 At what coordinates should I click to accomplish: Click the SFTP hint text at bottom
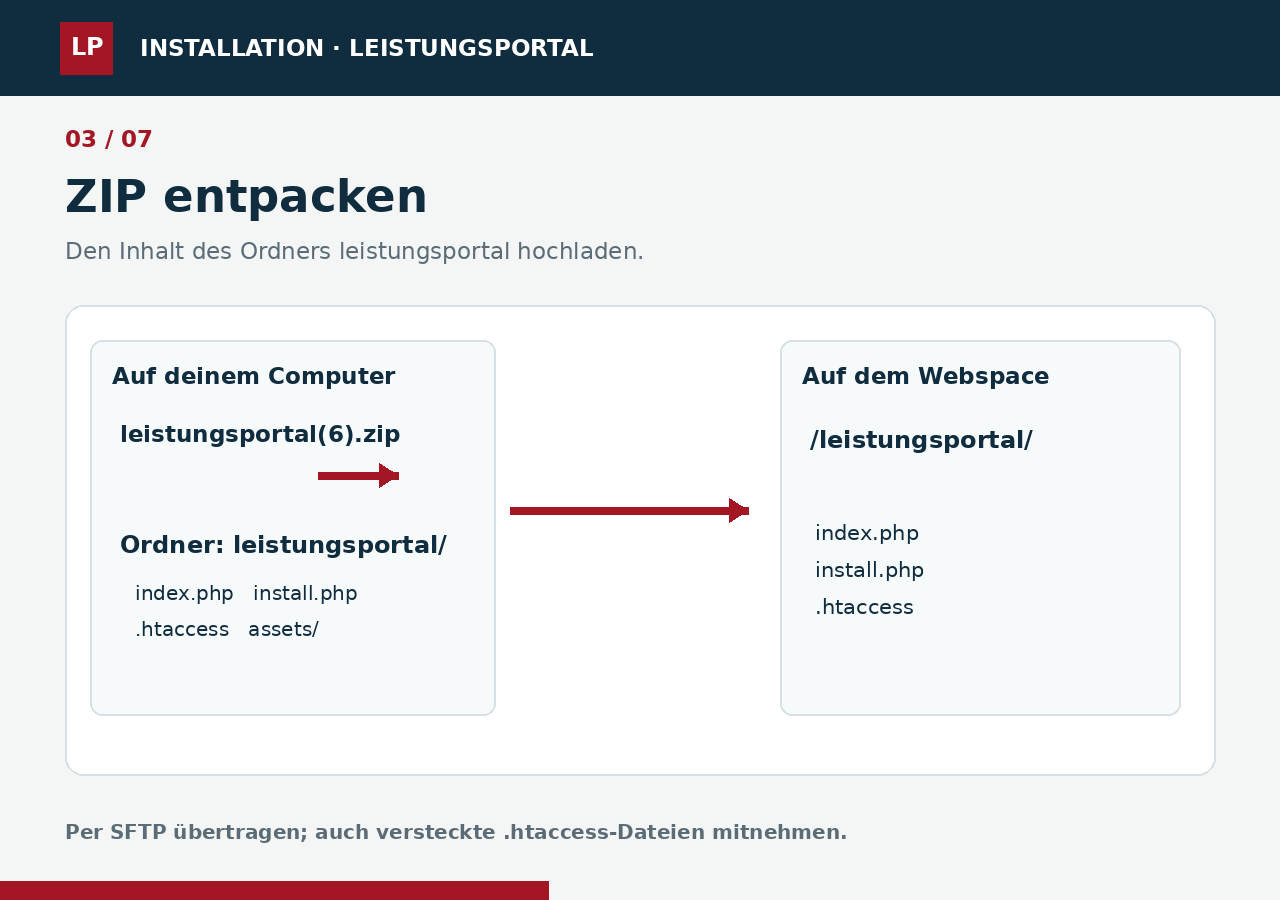[x=456, y=832]
